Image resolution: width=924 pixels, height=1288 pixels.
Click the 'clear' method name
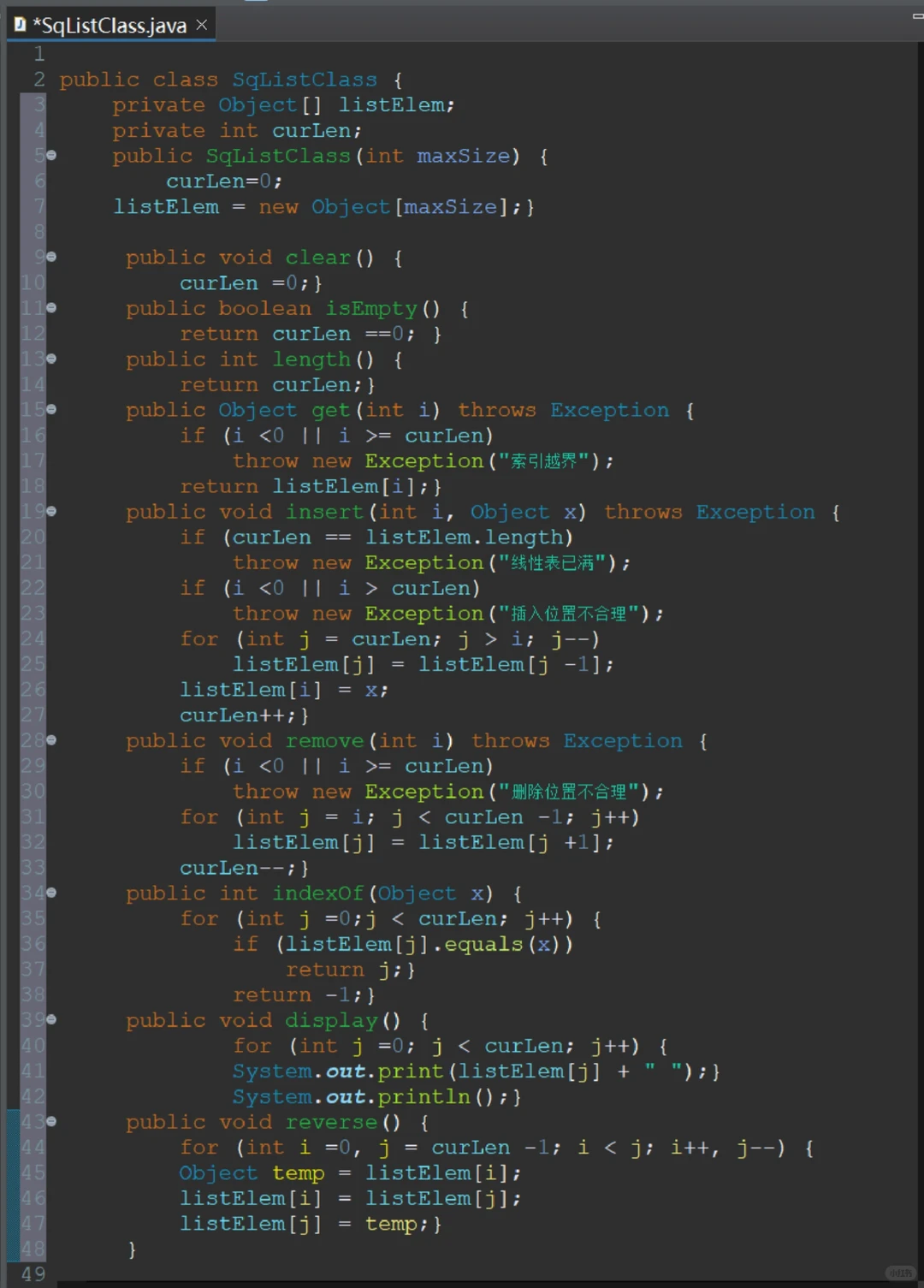click(x=317, y=258)
